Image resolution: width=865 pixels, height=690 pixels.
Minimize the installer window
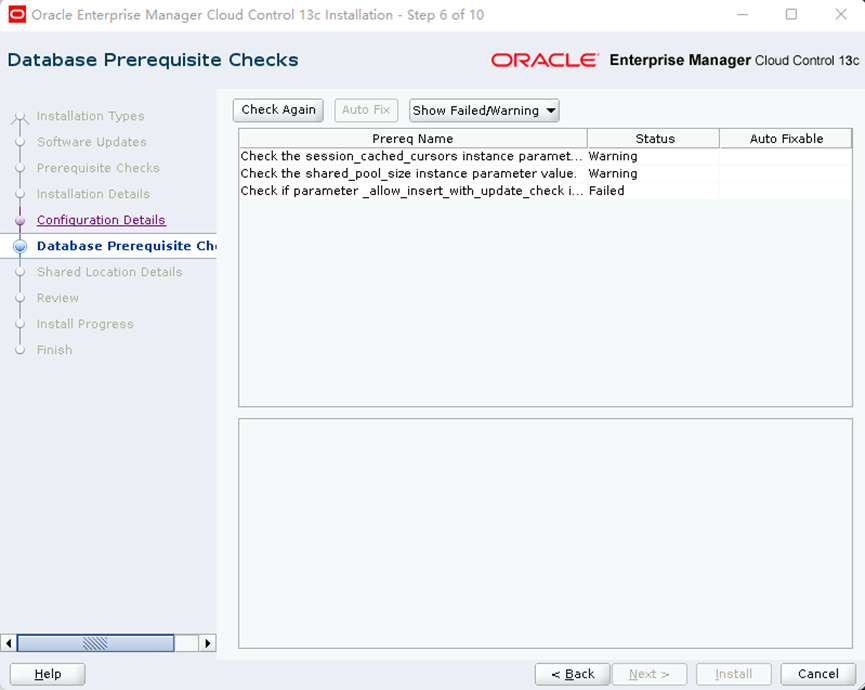(742, 14)
